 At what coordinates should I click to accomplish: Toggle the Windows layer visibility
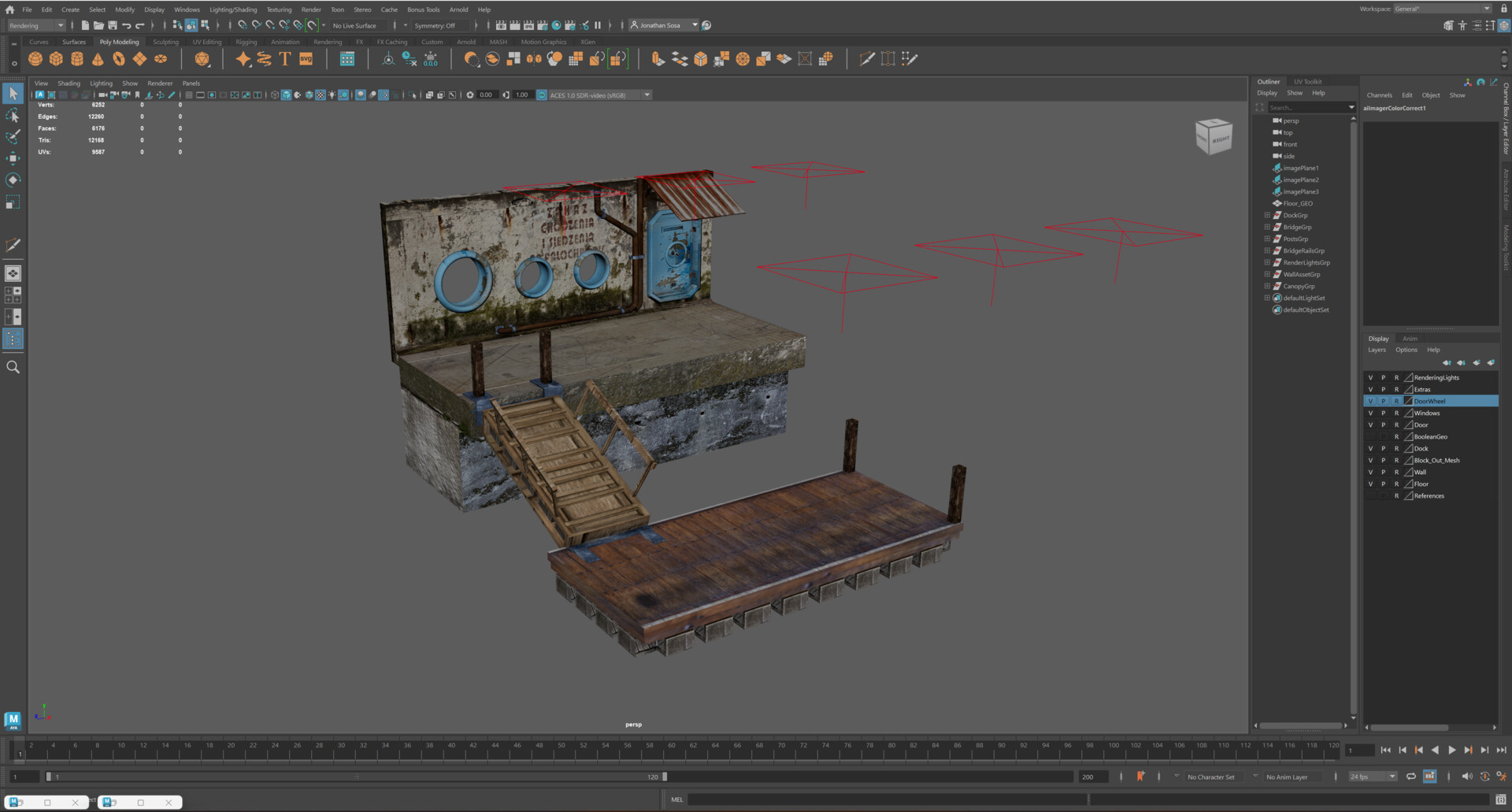[1370, 413]
